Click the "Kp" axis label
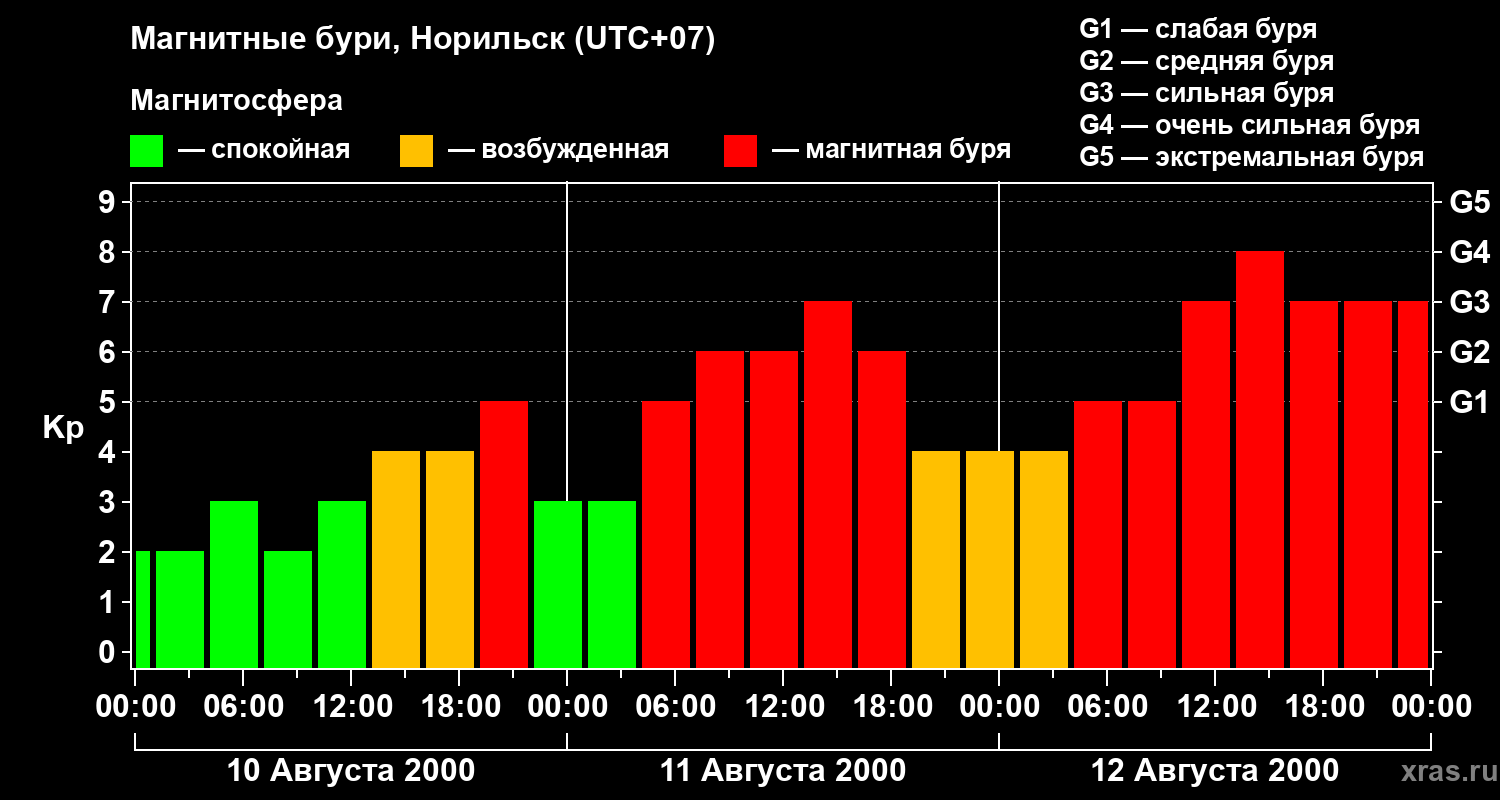This screenshot has height=800, width=1500. click(64, 428)
